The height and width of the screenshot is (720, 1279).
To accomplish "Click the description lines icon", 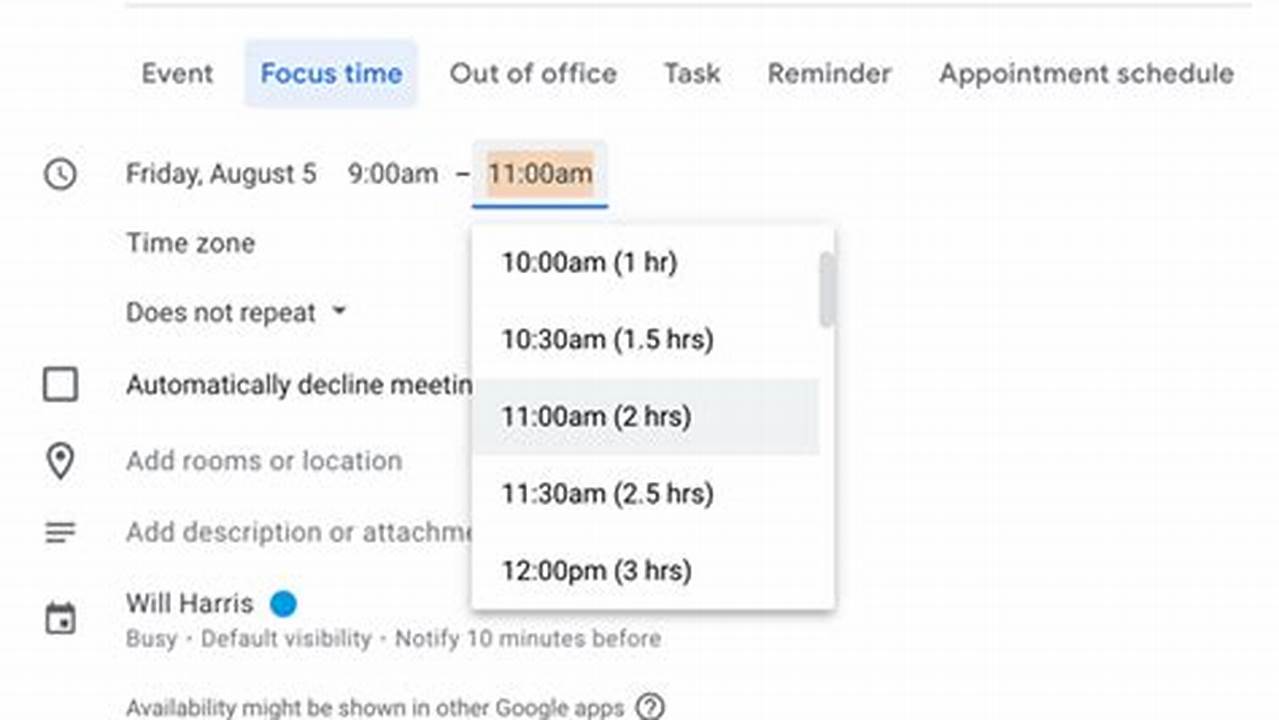I will point(60,532).
